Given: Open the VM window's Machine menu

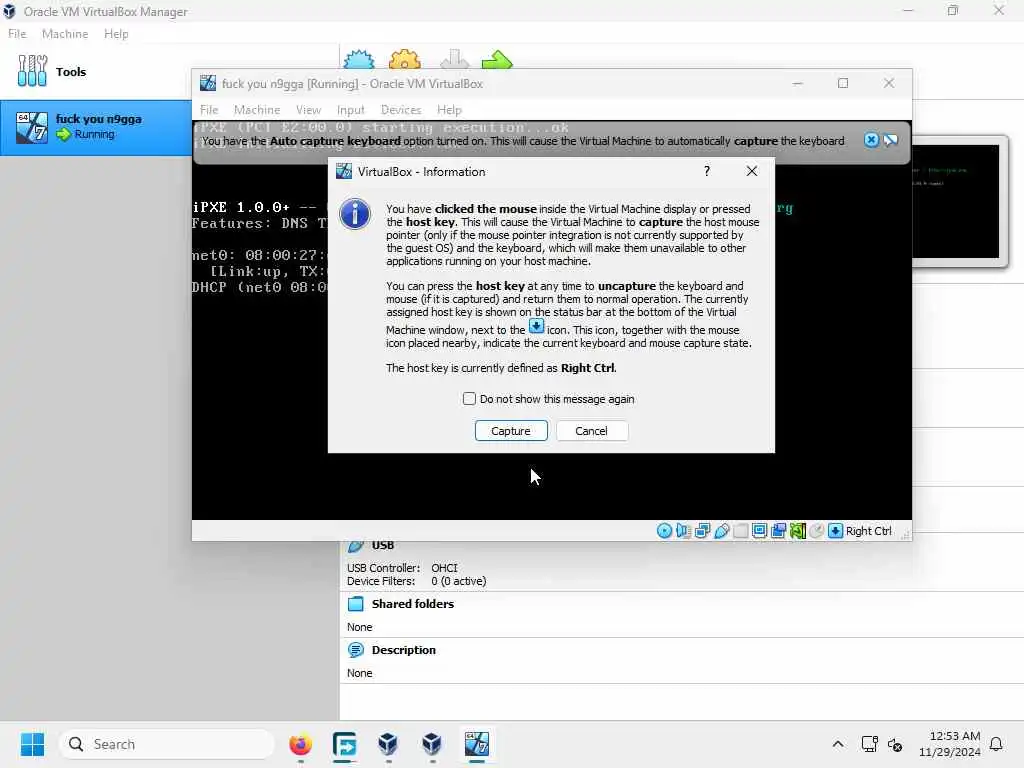Looking at the screenshot, I should pos(257,110).
